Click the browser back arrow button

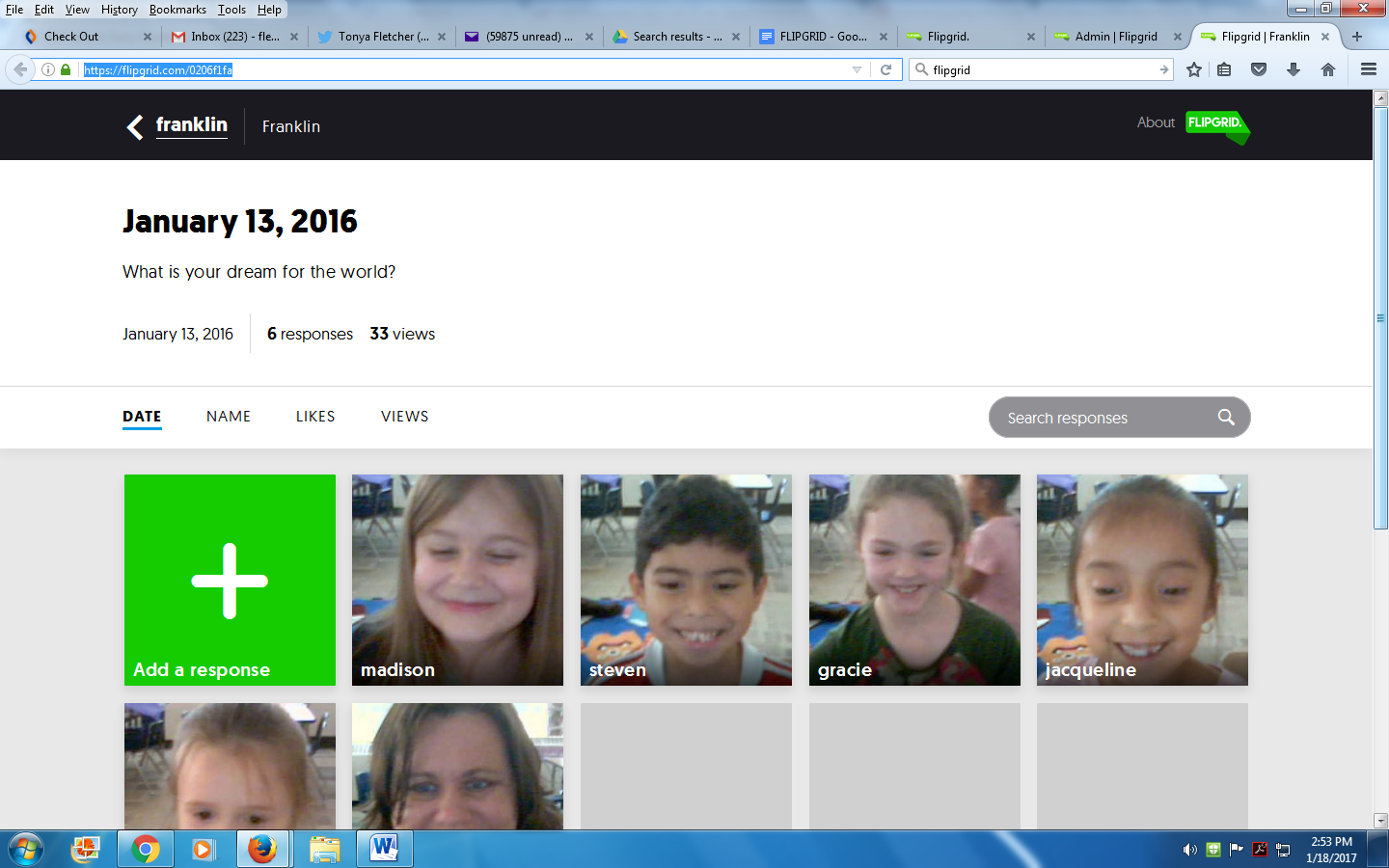[20, 69]
